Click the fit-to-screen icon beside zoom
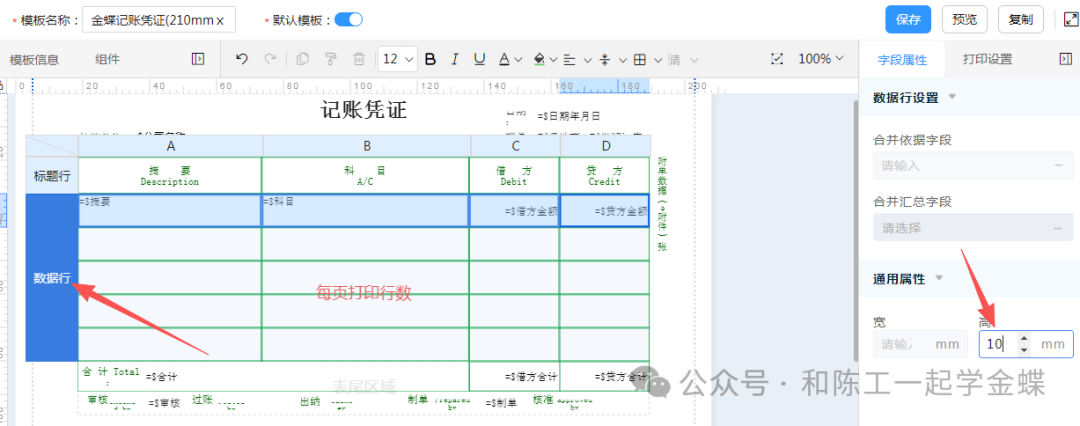The height and width of the screenshot is (426, 1080). pyautogui.click(x=777, y=59)
